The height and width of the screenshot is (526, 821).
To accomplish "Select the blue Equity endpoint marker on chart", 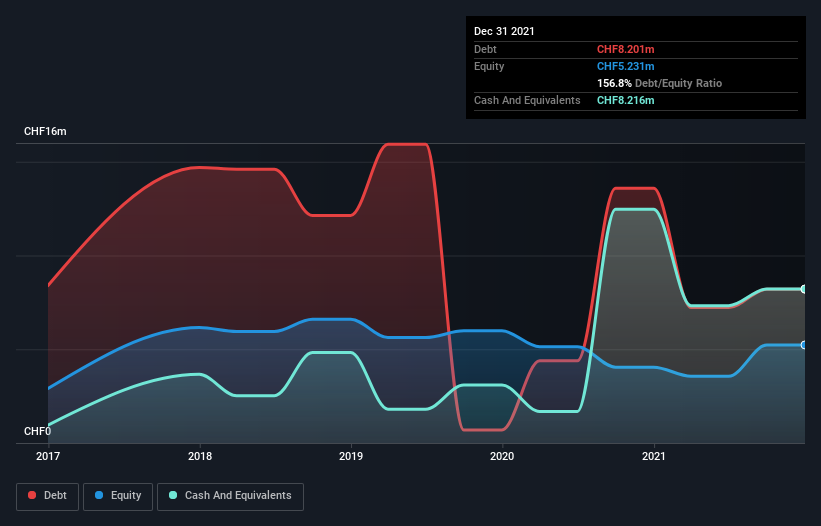I will 804,345.
